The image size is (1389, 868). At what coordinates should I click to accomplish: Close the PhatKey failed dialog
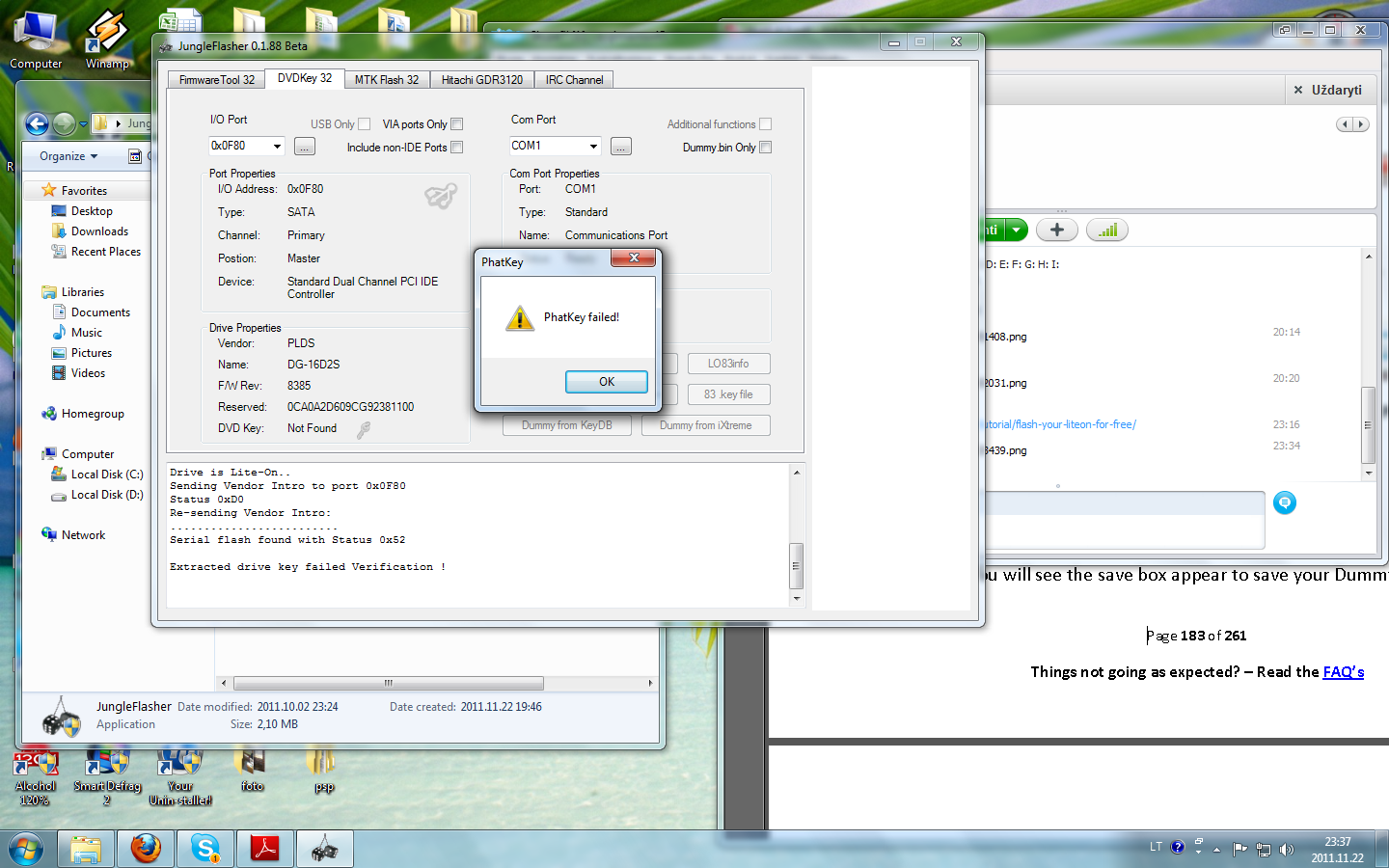coord(634,258)
